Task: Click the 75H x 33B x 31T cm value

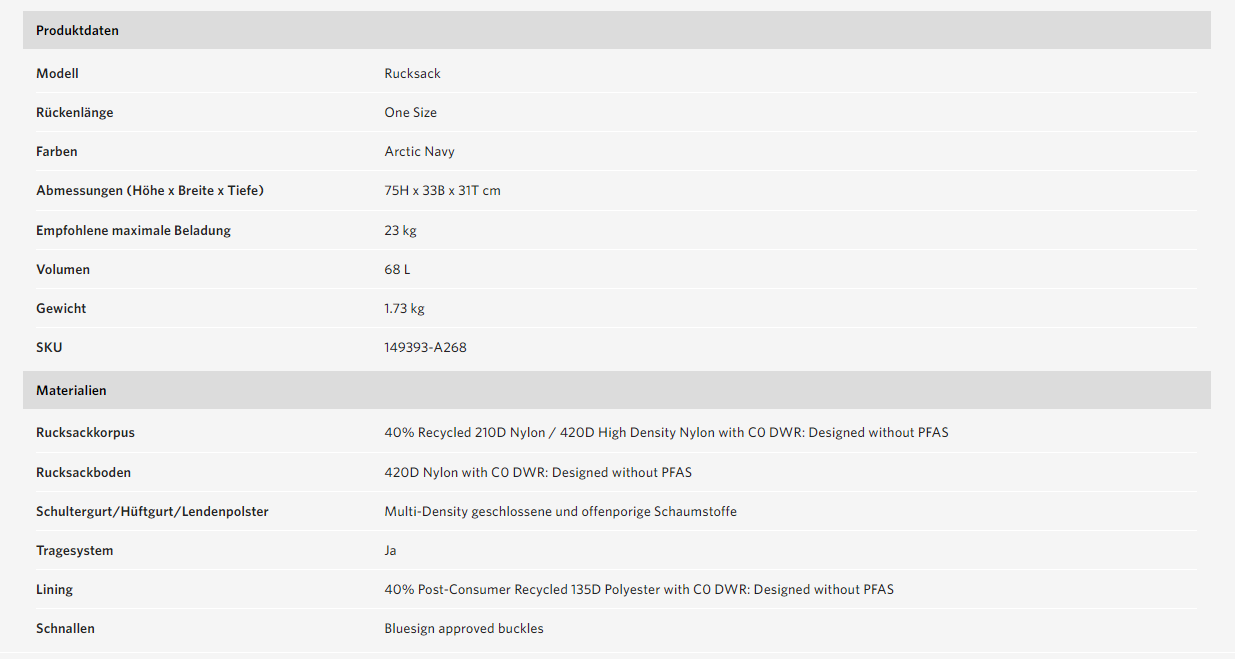Action: (x=442, y=191)
